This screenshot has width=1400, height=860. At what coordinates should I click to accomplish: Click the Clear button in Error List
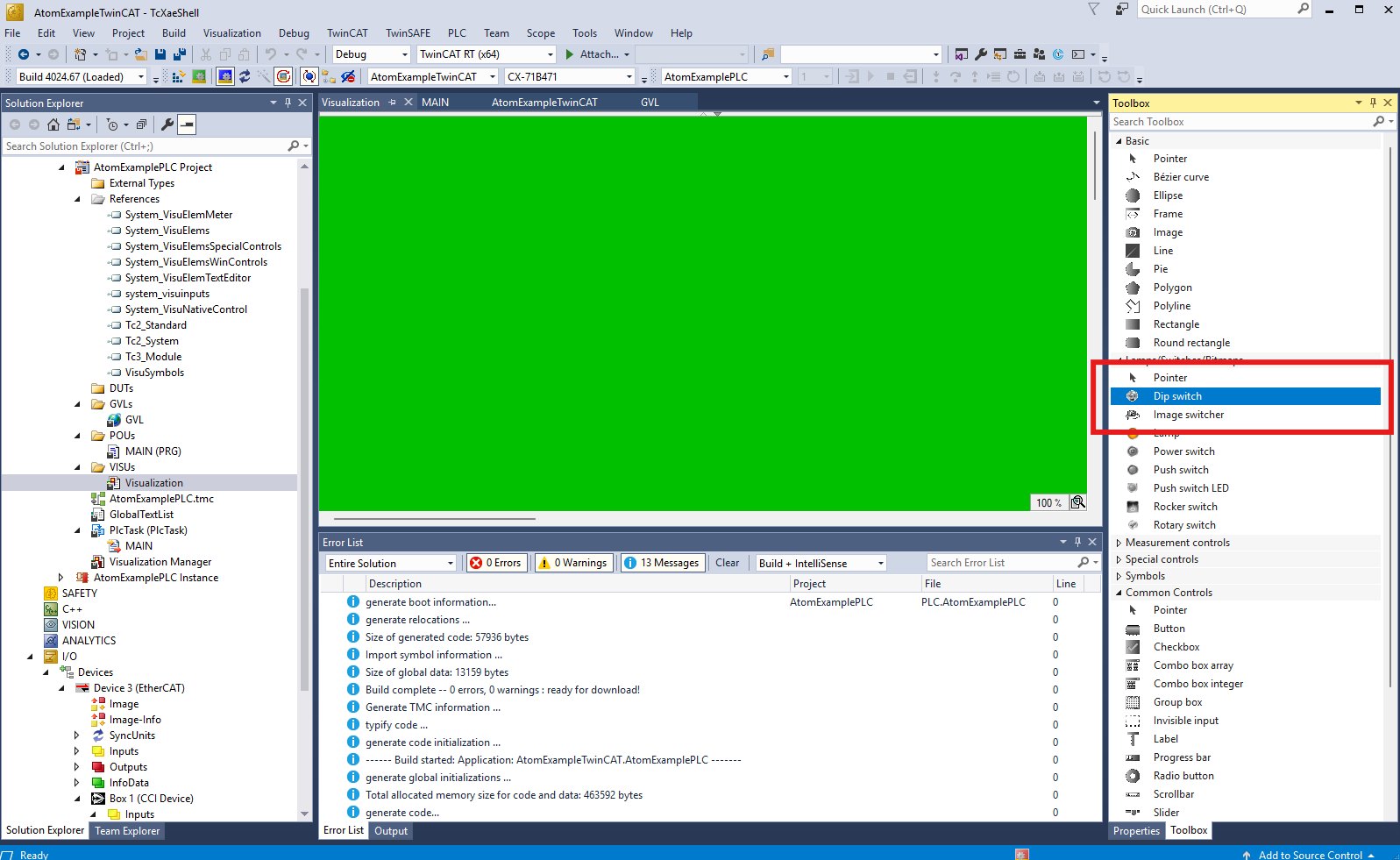(x=727, y=563)
